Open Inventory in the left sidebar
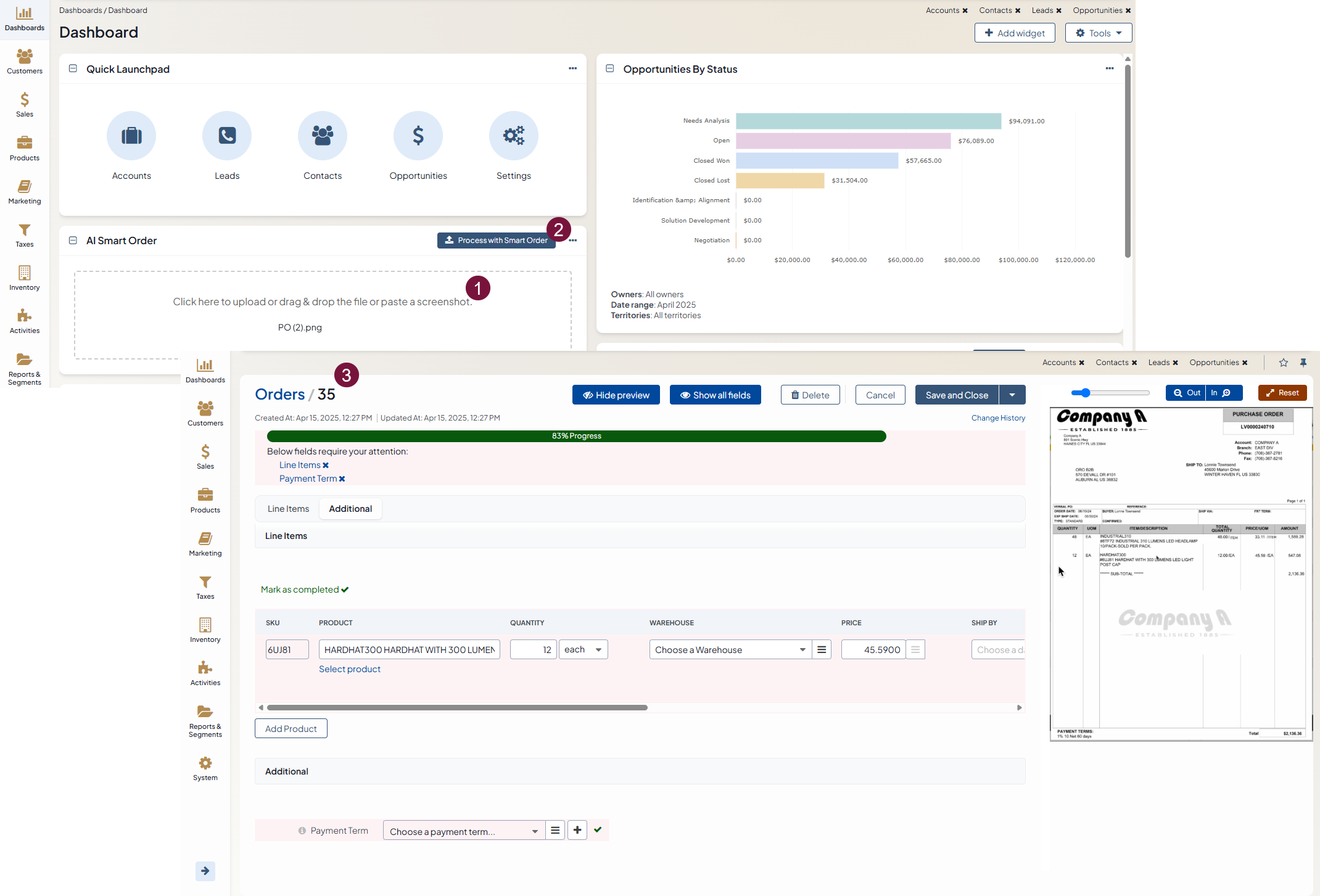 25,278
